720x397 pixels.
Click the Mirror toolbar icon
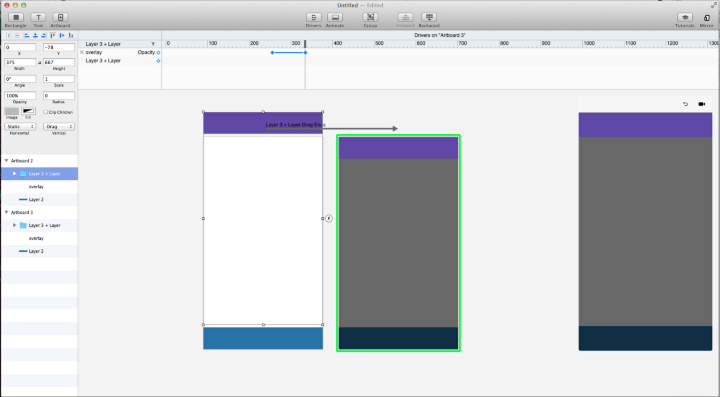[x=706, y=18]
